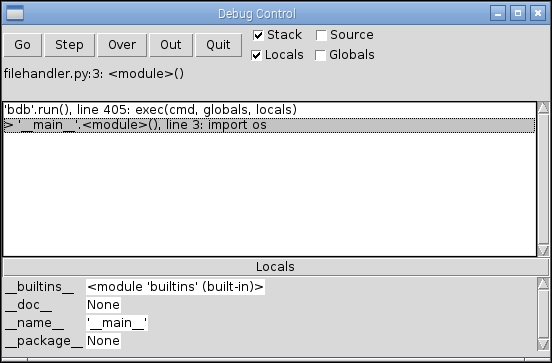Click the Go button
552x363 pixels.
click(x=23, y=45)
